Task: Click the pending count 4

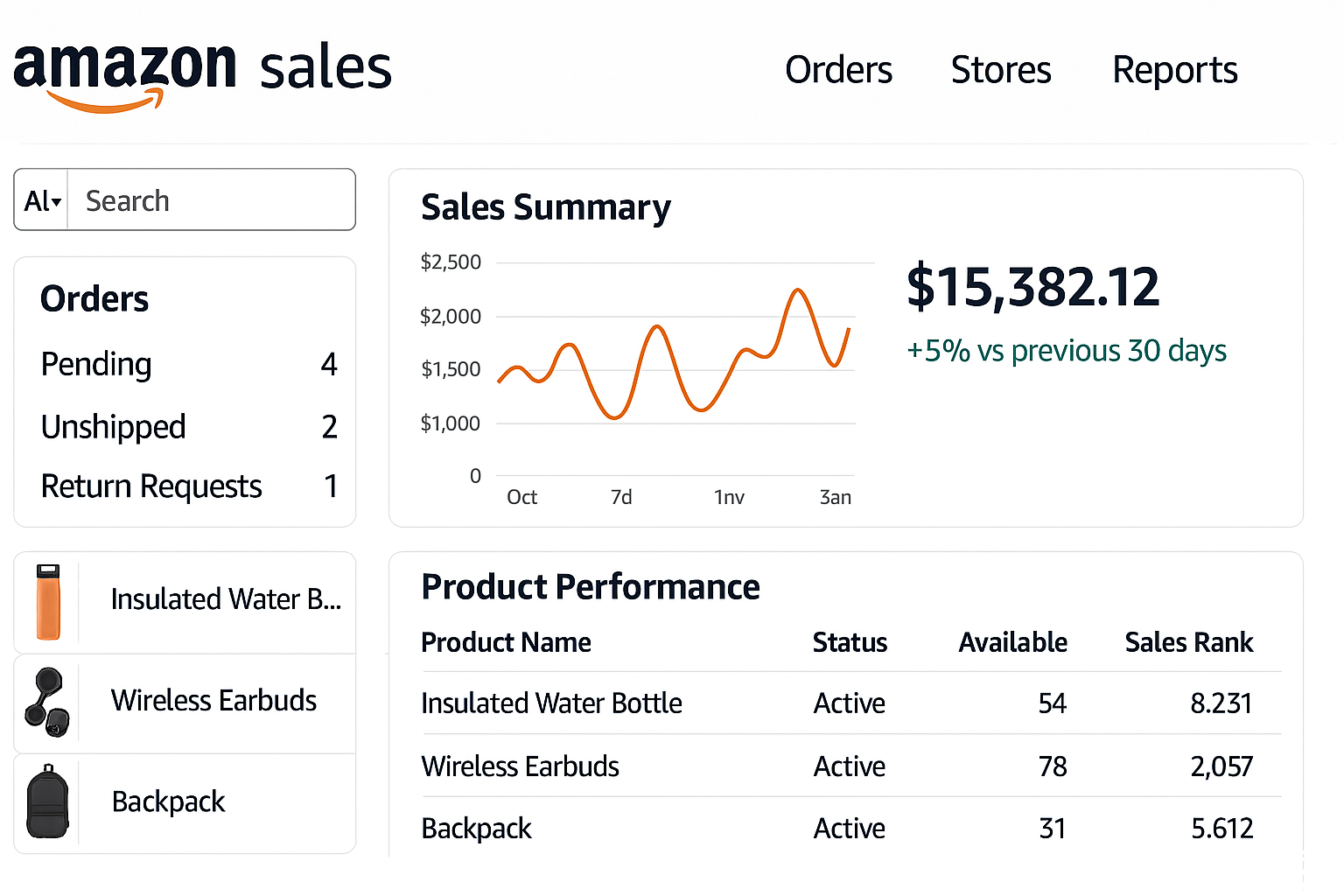Action: [x=329, y=364]
